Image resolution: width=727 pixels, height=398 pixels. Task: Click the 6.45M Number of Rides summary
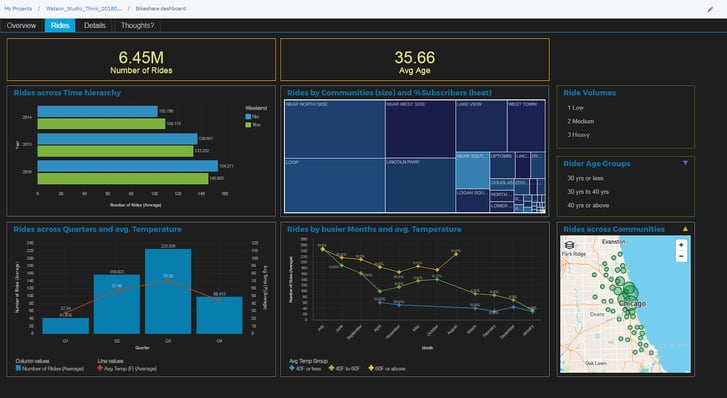(x=141, y=60)
